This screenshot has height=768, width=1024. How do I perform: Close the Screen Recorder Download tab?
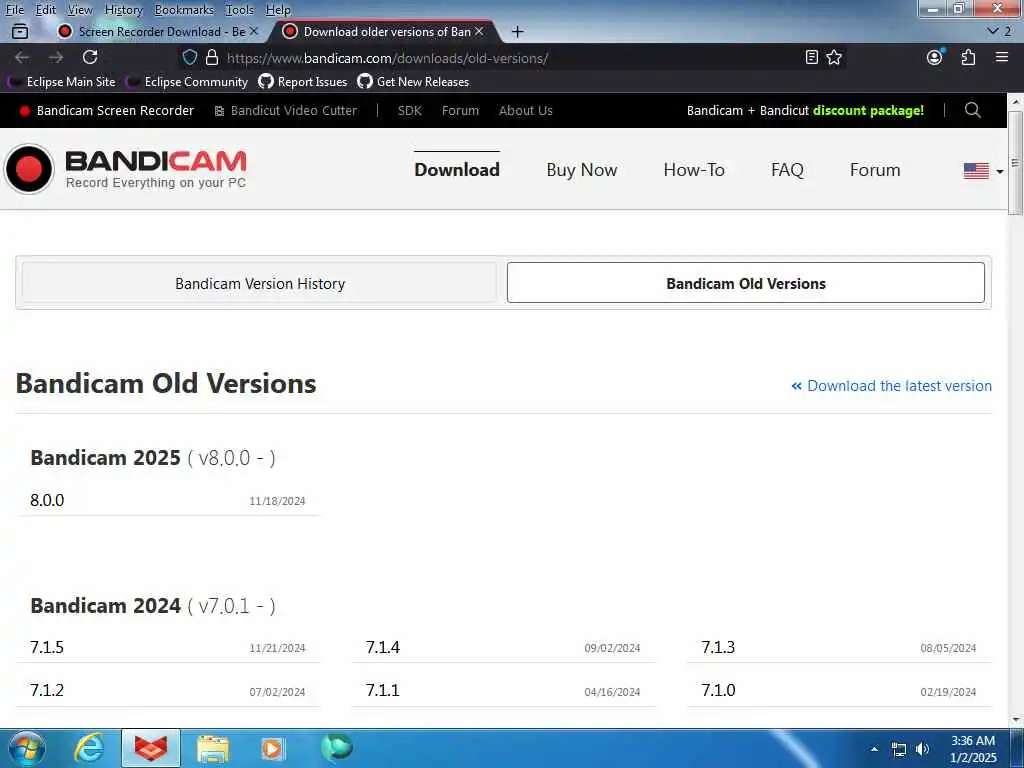[x=254, y=31]
